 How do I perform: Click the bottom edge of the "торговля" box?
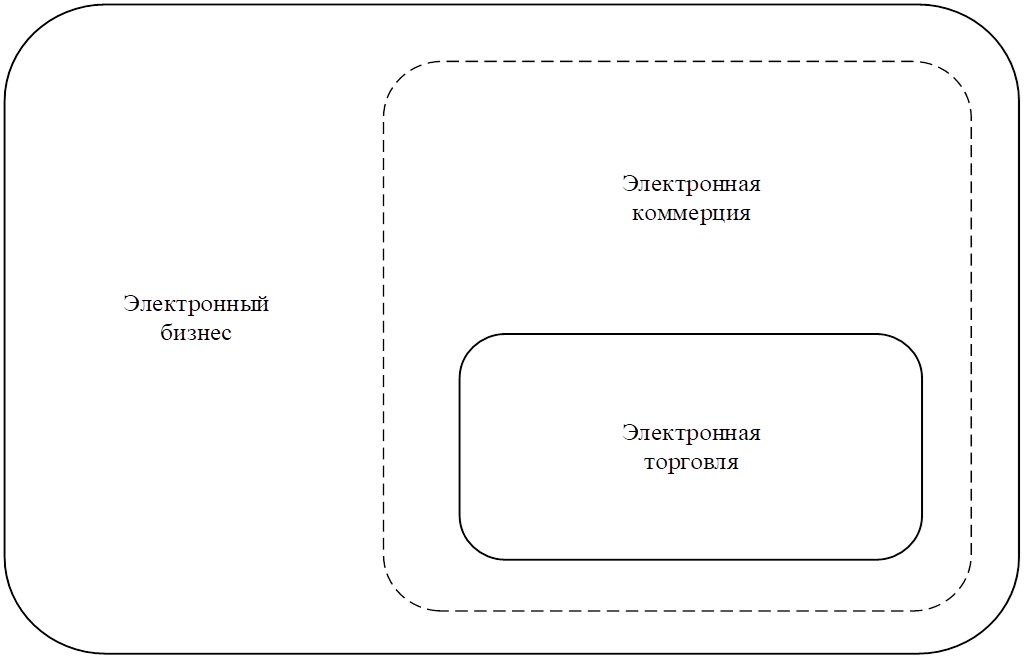690,559
